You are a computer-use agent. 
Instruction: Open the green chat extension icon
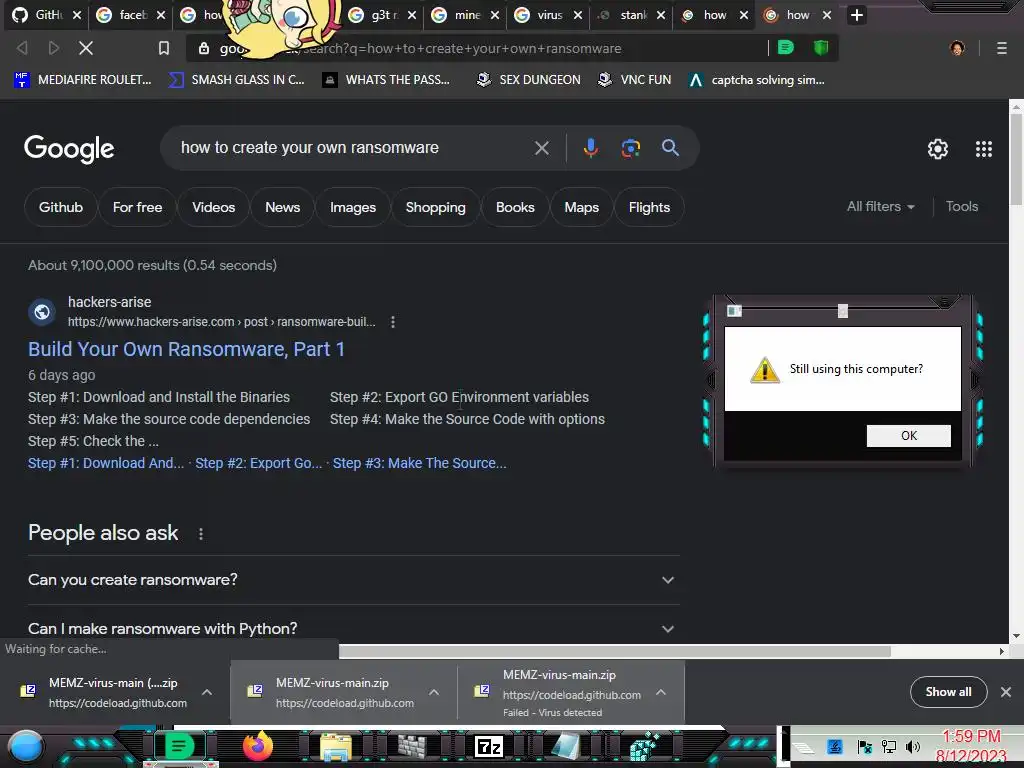pyautogui.click(x=786, y=48)
